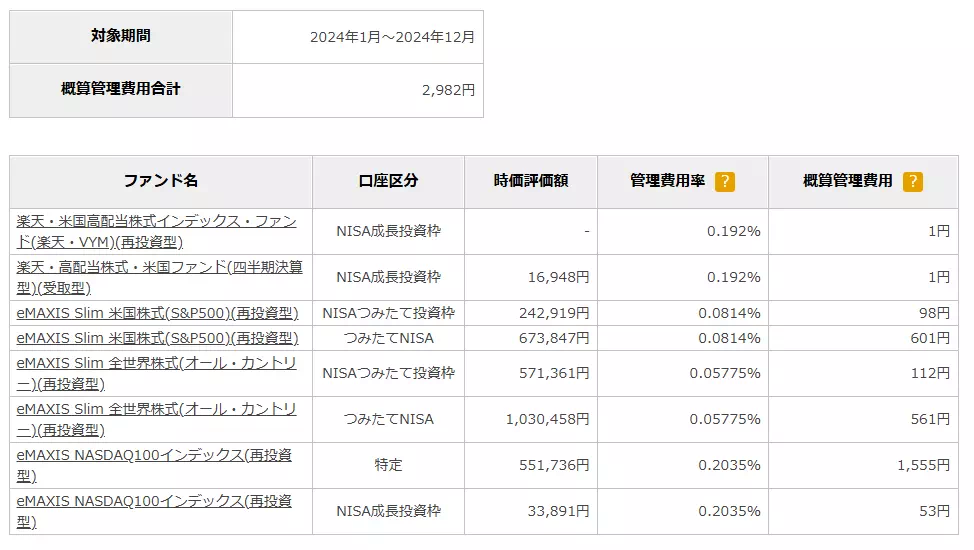Select the 673,847円 valuation cell
The image size is (974, 550).
click(531, 338)
